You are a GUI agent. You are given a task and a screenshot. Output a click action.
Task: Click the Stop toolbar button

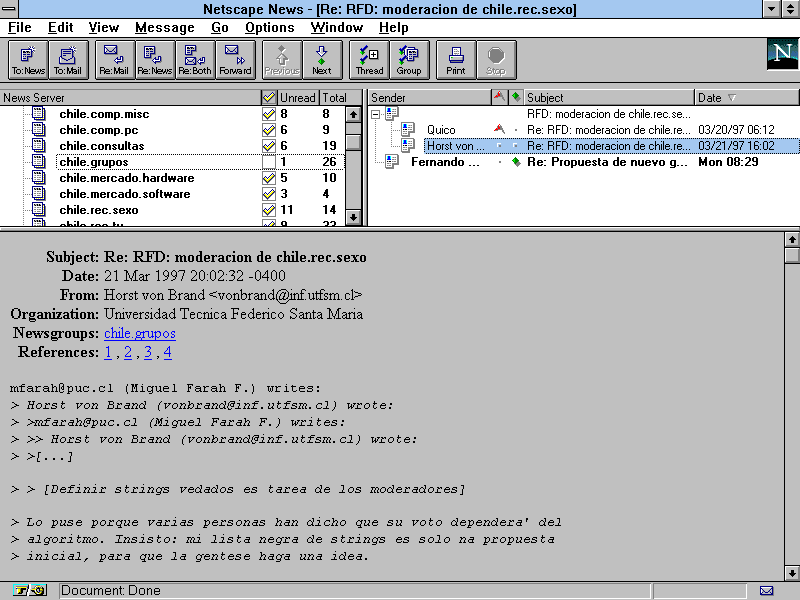(x=496, y=60)
